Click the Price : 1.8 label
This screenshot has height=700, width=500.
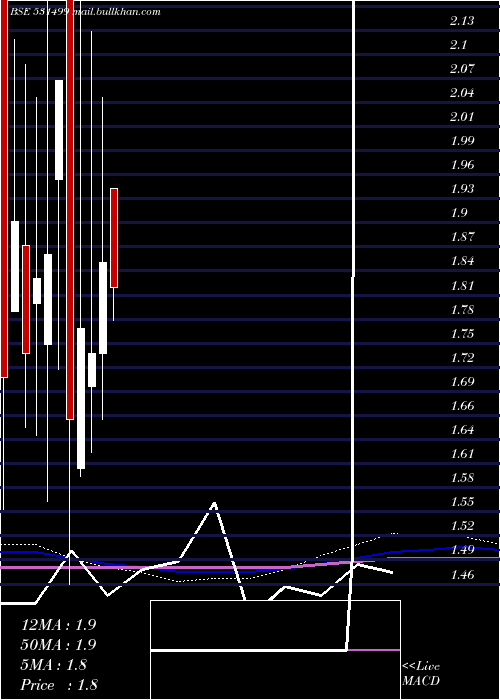(x=59, y=685)
